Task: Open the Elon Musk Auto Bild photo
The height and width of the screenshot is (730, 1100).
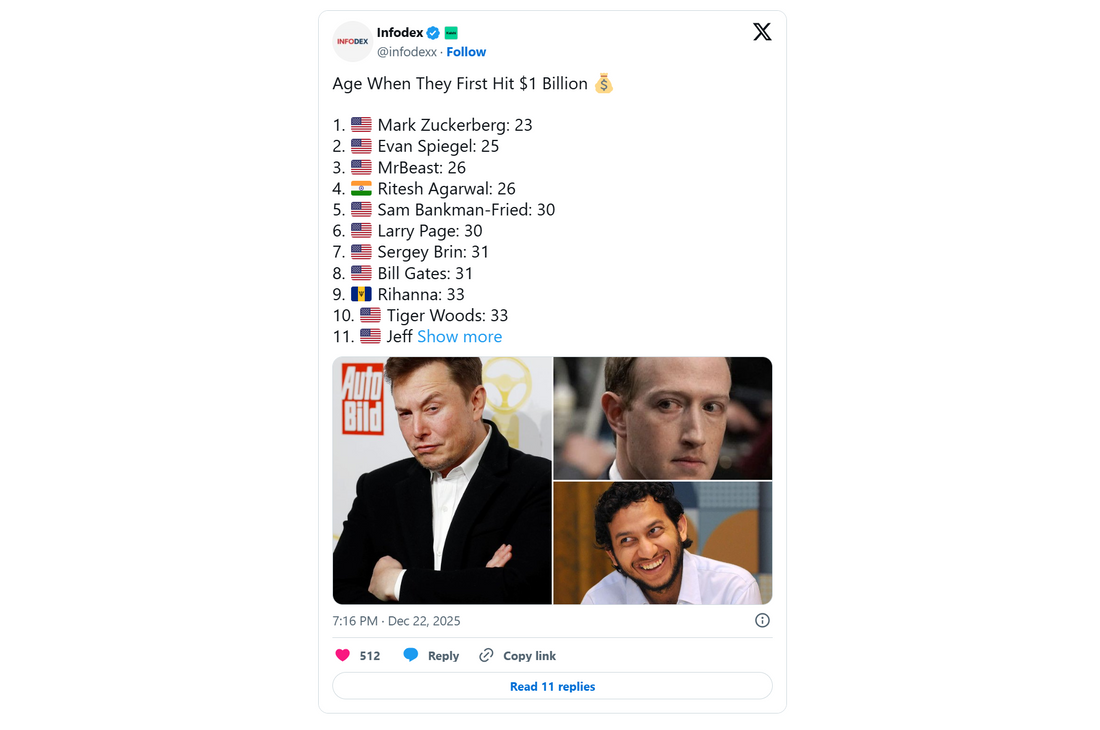Action: [x=441, y=480]
